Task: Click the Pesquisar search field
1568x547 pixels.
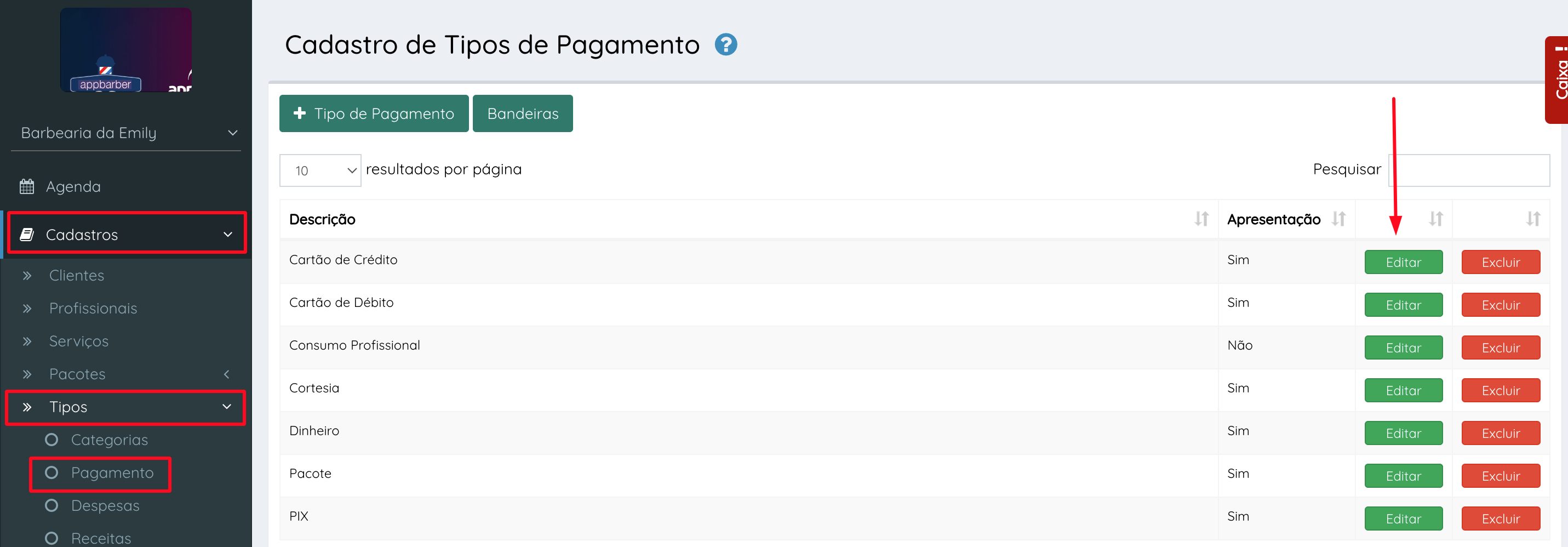Action: click(1469, 170)
